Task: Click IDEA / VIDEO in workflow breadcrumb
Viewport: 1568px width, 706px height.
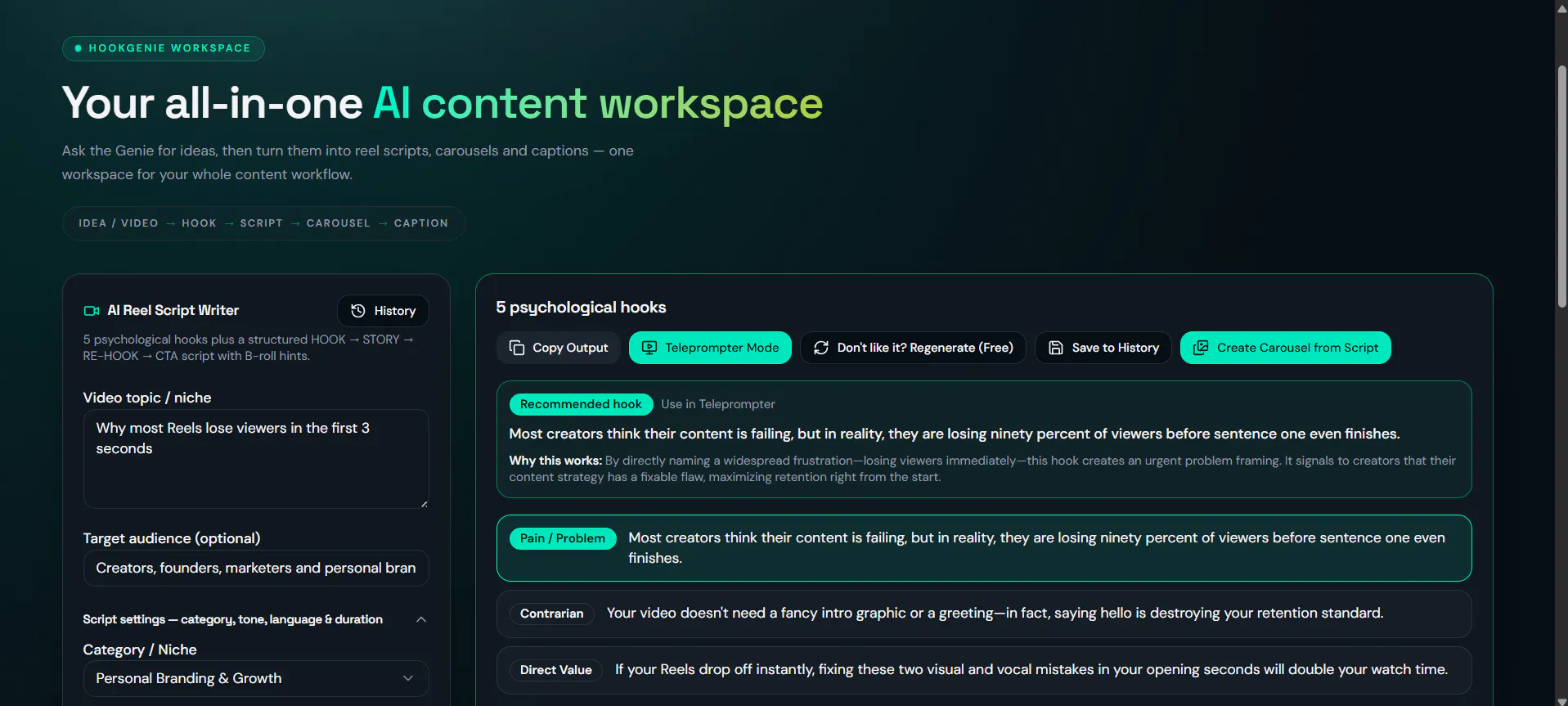Action: point(119,223)
